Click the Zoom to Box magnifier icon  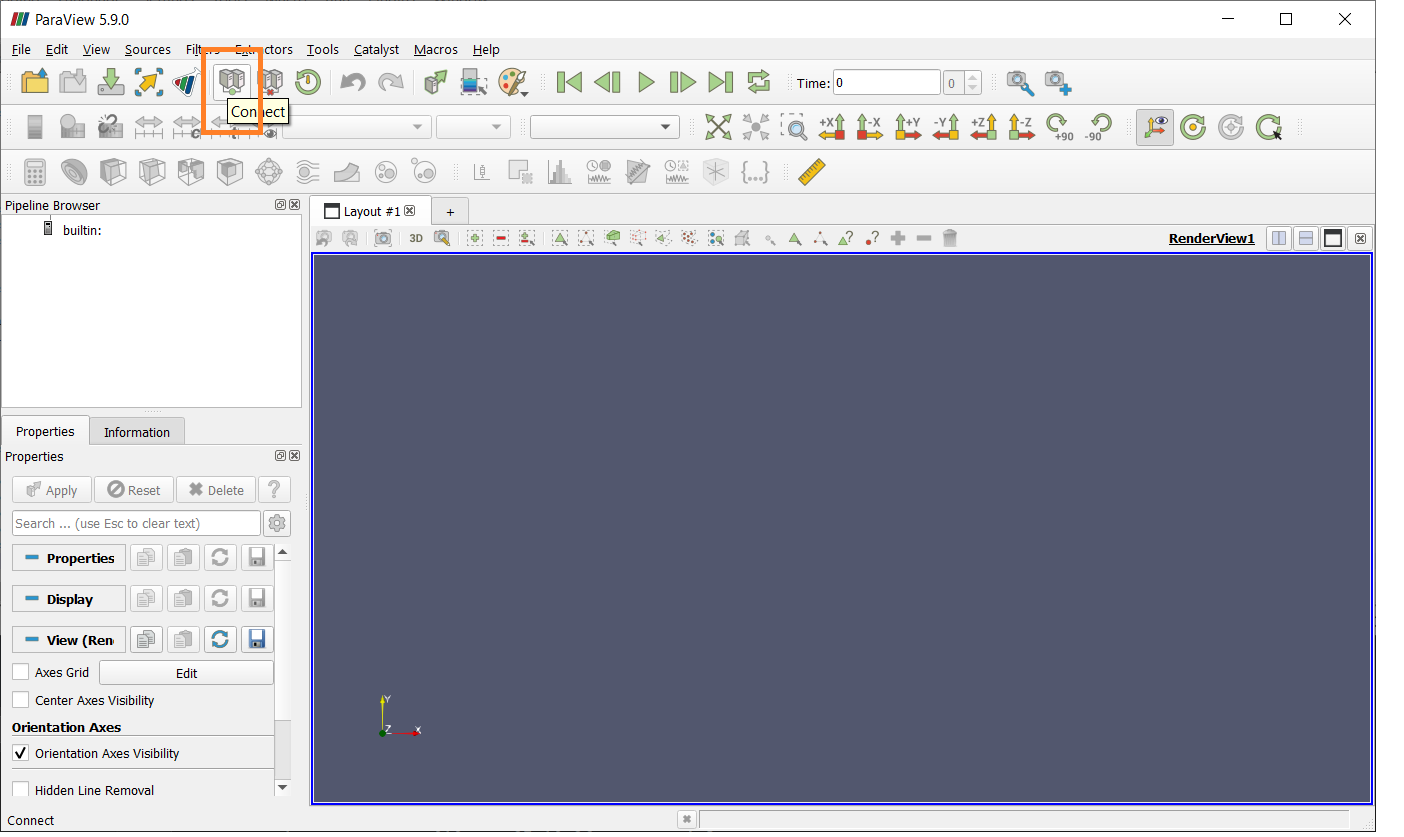click(794, 127)
